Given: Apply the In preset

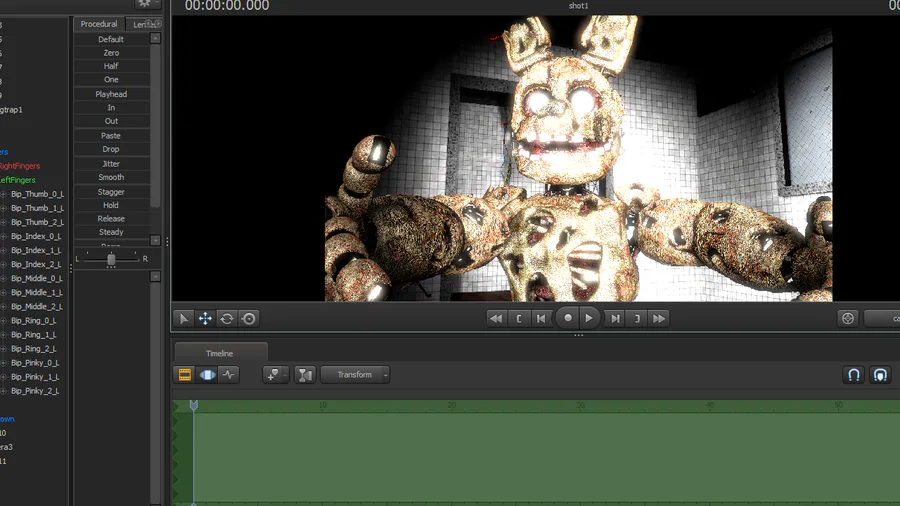Looking at the screenshot, I should [111, 107].
